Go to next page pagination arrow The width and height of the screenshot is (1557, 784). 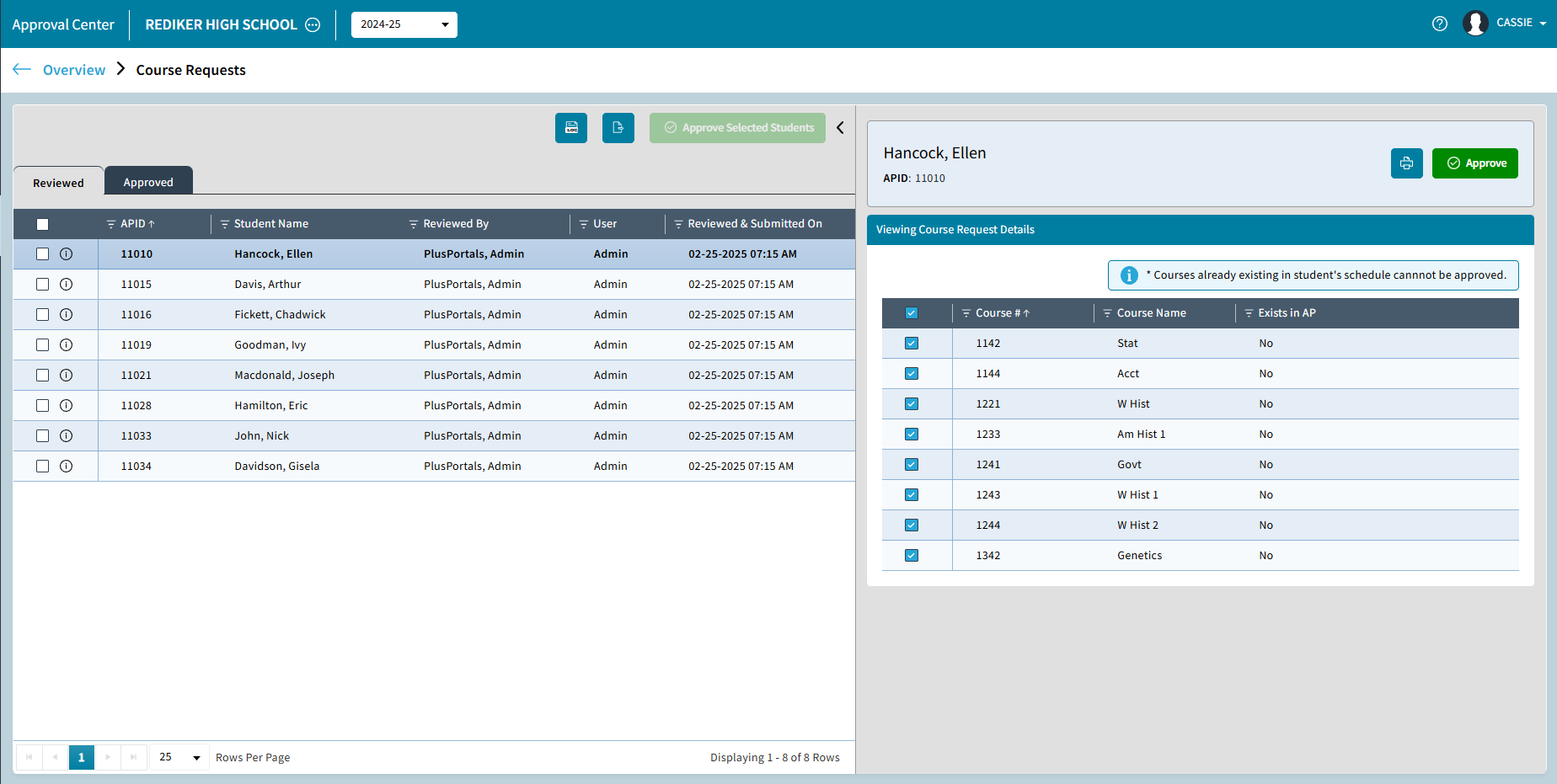pyautogui.click(x=108, y=757)
